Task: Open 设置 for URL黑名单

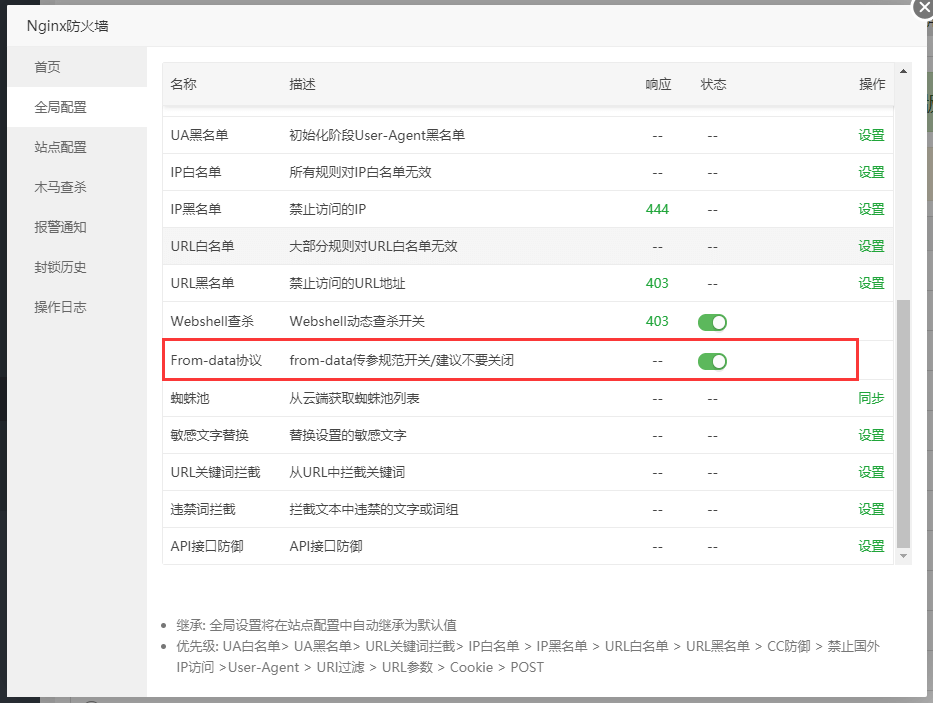Action: point(871,283)
